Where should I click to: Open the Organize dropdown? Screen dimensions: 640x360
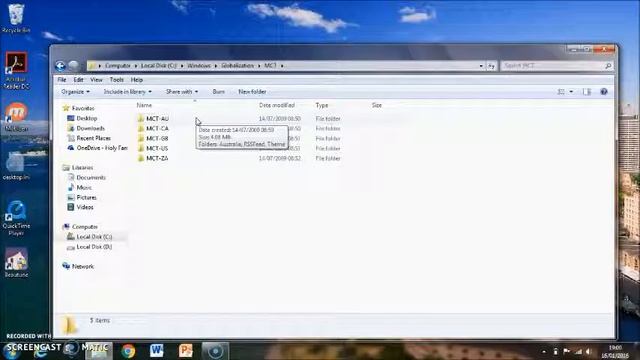[x=76, y=92]
